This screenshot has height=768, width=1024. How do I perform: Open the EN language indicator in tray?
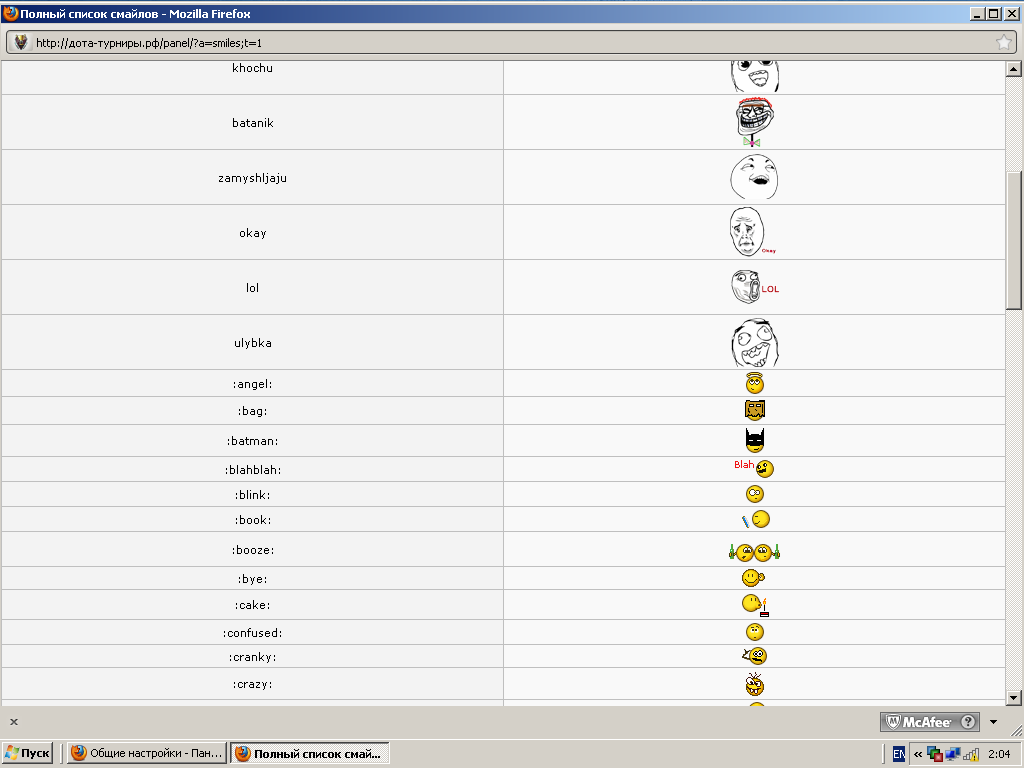pyautogui.click(x=899, y=754)
